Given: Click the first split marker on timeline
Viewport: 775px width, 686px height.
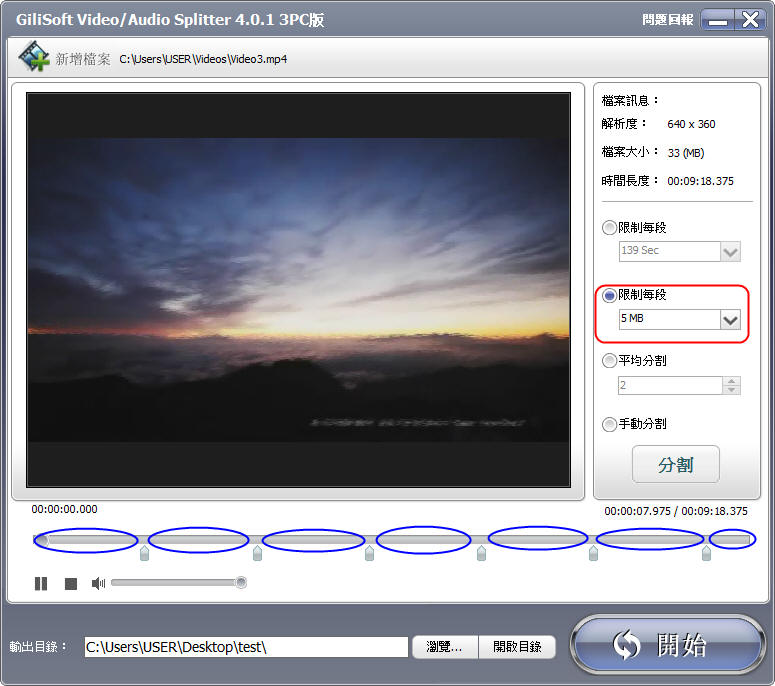Looking at the screenshot, I should point(144,553).
